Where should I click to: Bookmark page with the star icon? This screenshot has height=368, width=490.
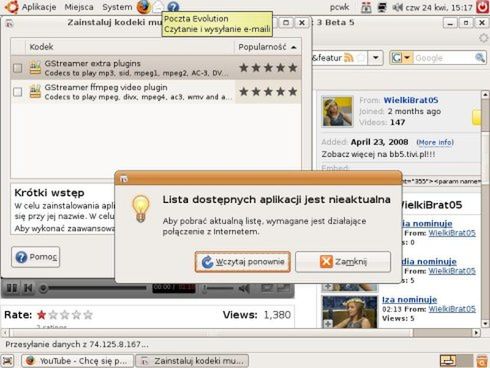361,58
